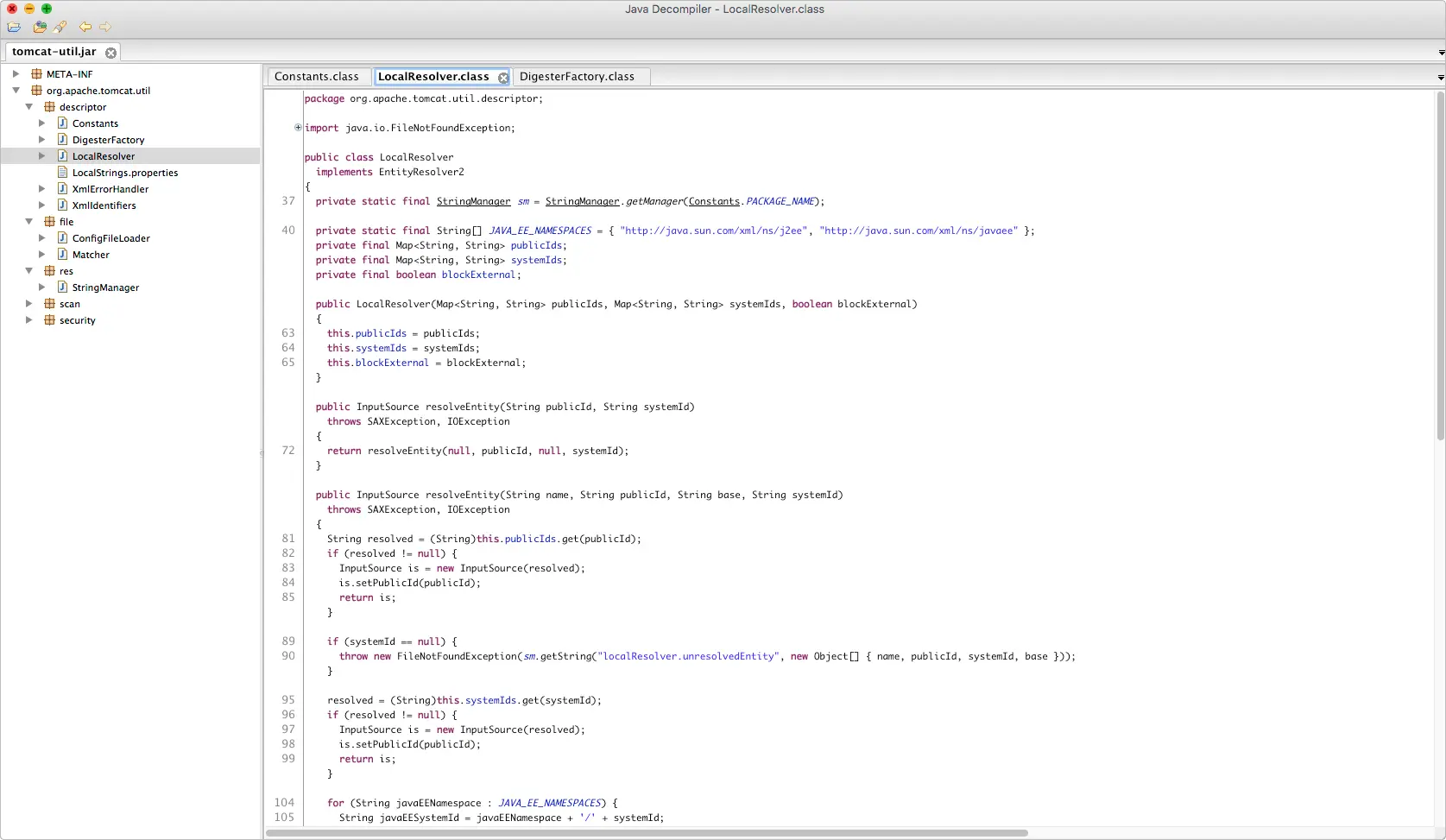This screenshot has width=1446, height=840.
Task: Expand the META-INF tree node
Action: 16,74
